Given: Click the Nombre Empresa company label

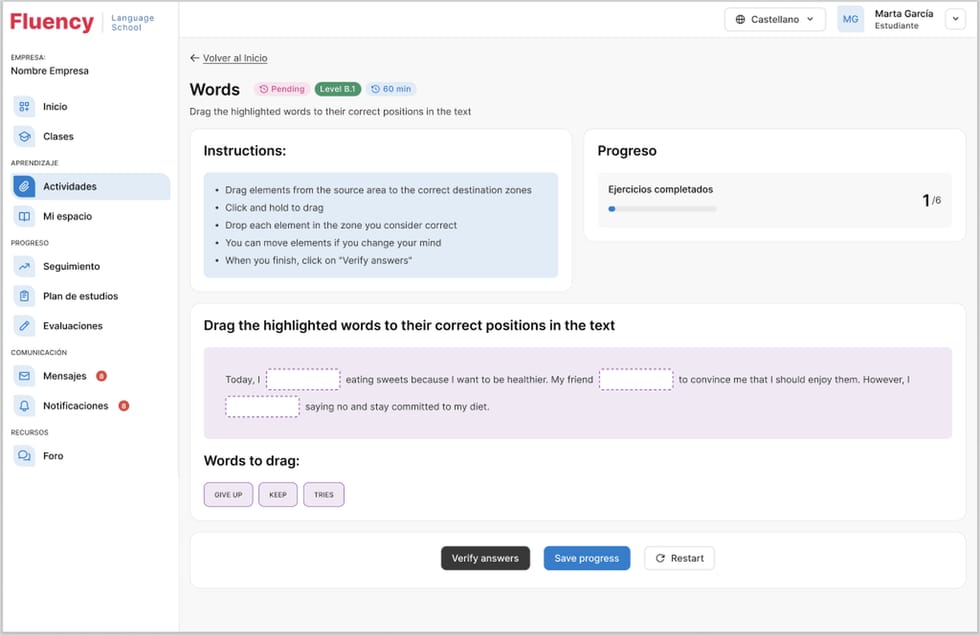Looking at the screenshot, I should tap(49, 71).
